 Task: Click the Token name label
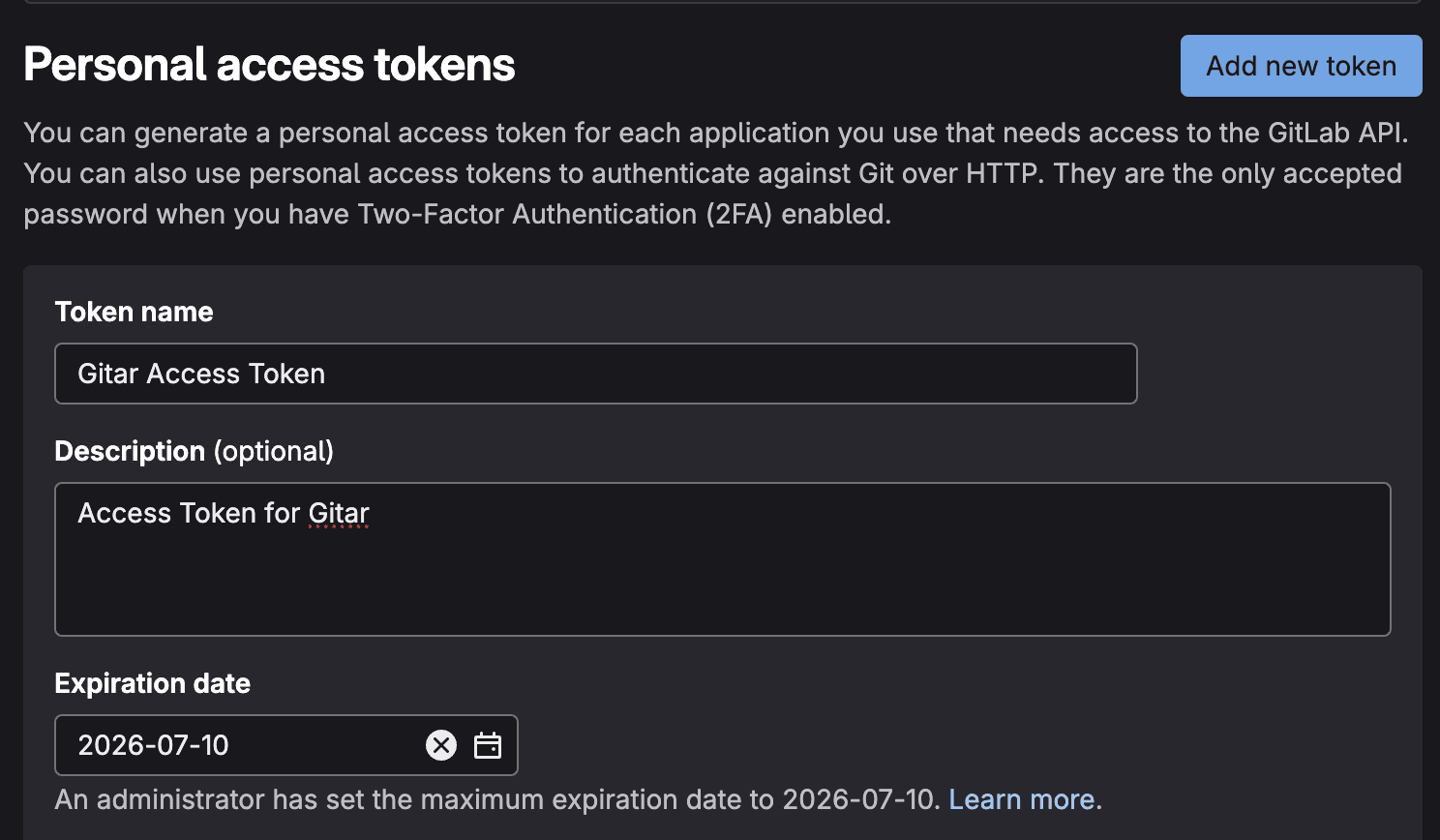tap(134, 312)
